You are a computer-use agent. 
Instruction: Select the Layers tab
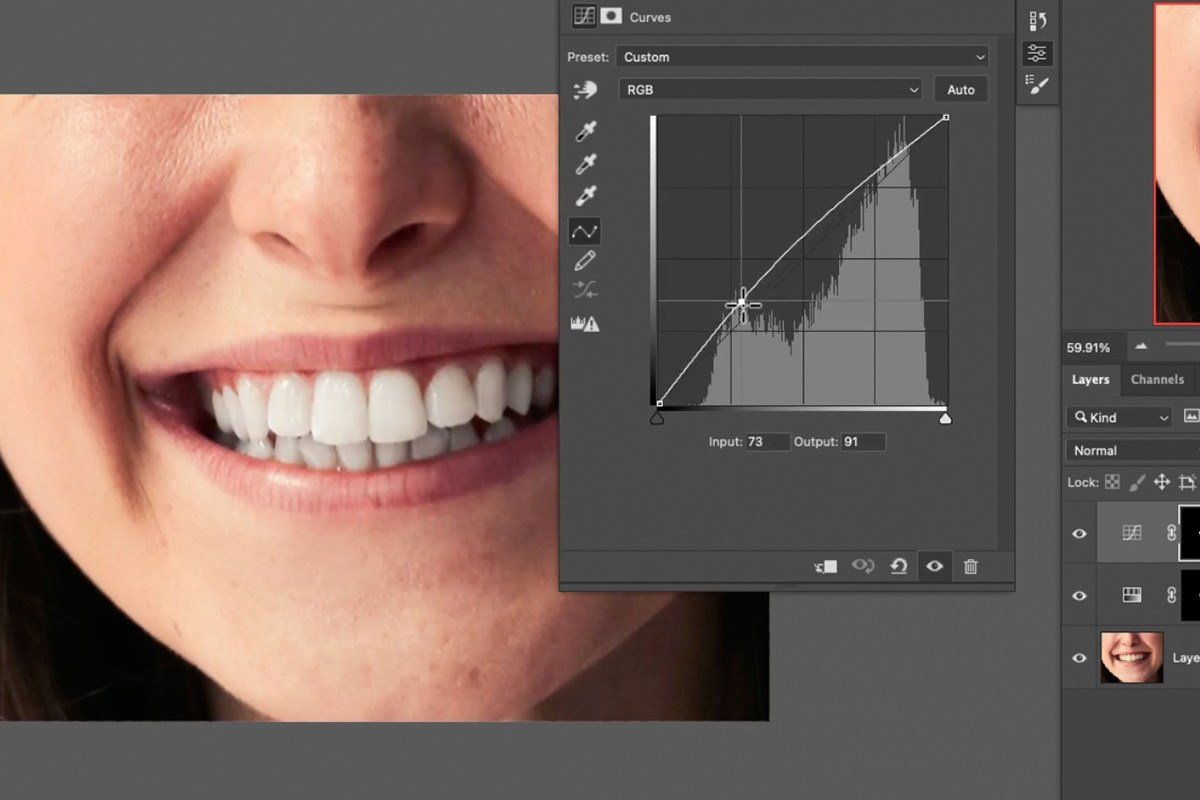(1090, 379)
